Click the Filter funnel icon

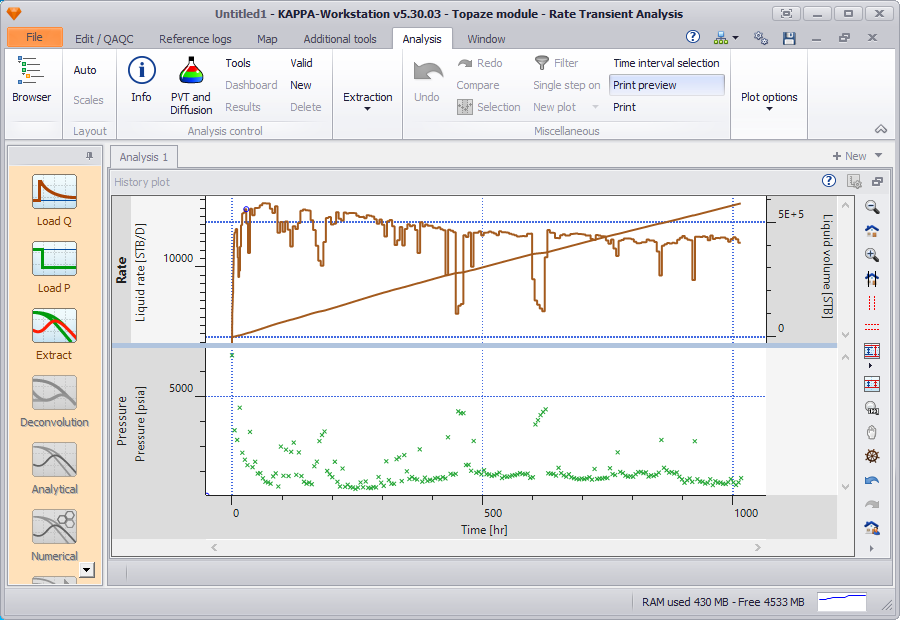coord(541,63)
